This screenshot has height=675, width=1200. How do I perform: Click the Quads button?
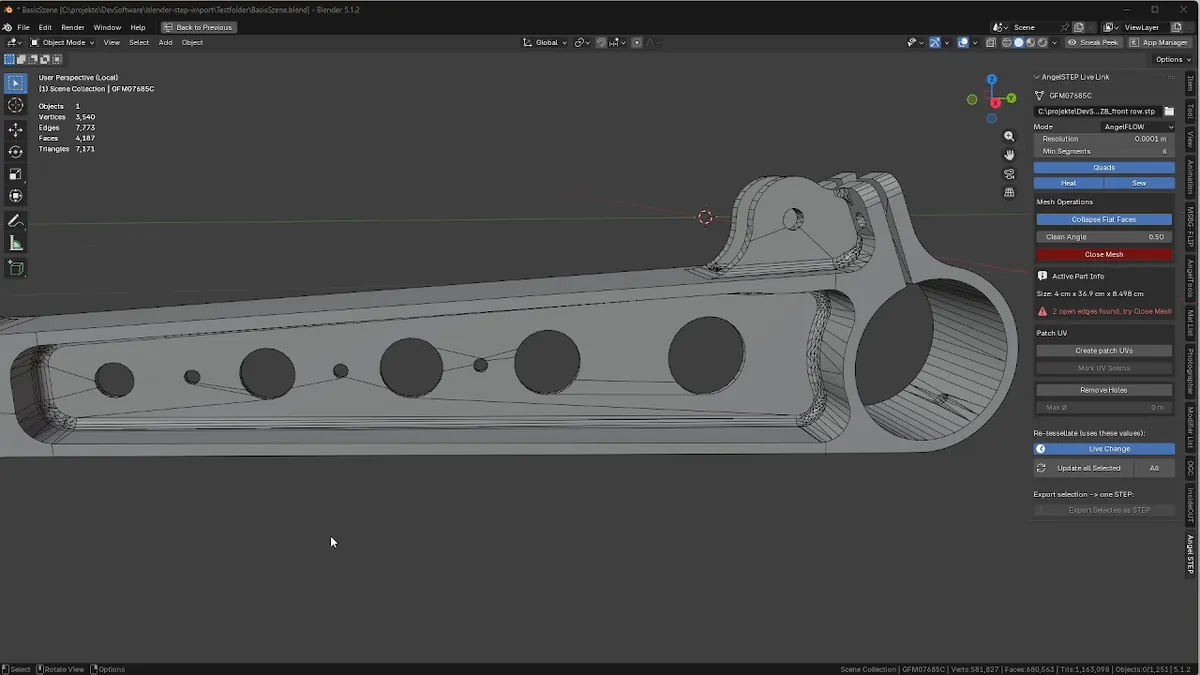[1104, 167]
